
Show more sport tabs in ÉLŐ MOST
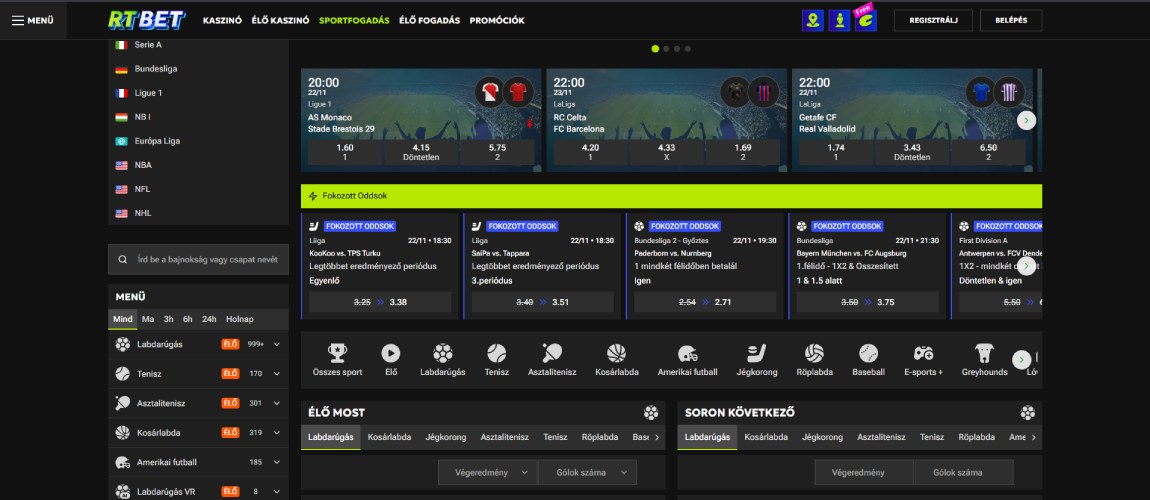(656, 438)
